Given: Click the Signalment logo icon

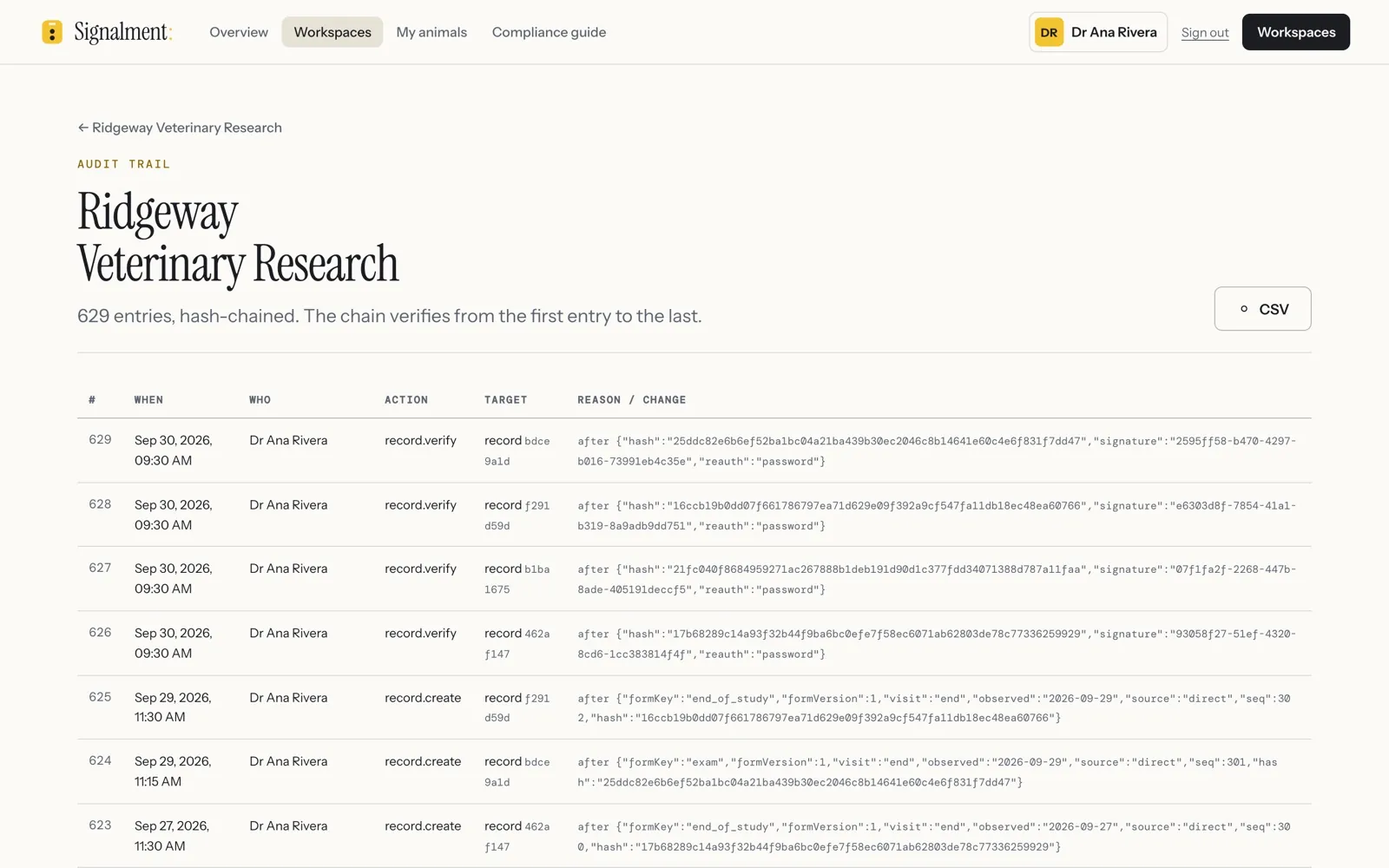Looking at the screenshot, I should pos(52,32).
